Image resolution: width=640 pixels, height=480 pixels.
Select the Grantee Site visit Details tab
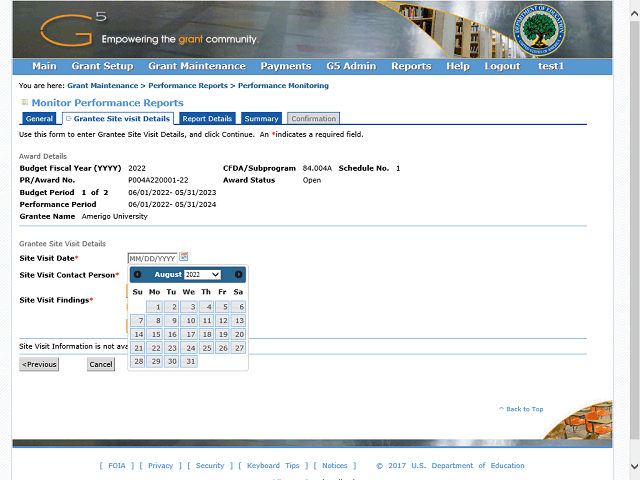click(118, 118)
